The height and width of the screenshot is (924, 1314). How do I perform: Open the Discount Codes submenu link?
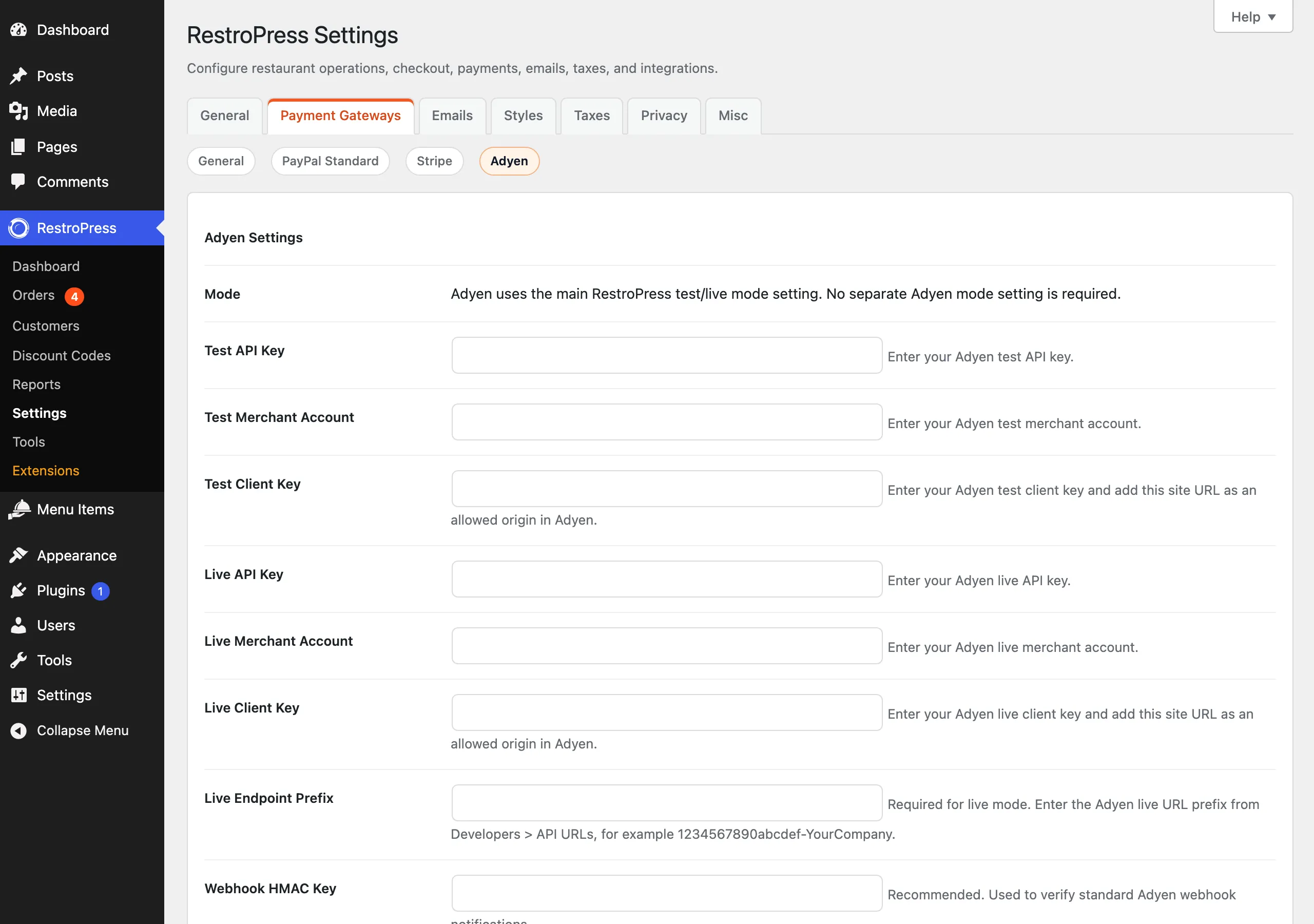tap(61, 356)
